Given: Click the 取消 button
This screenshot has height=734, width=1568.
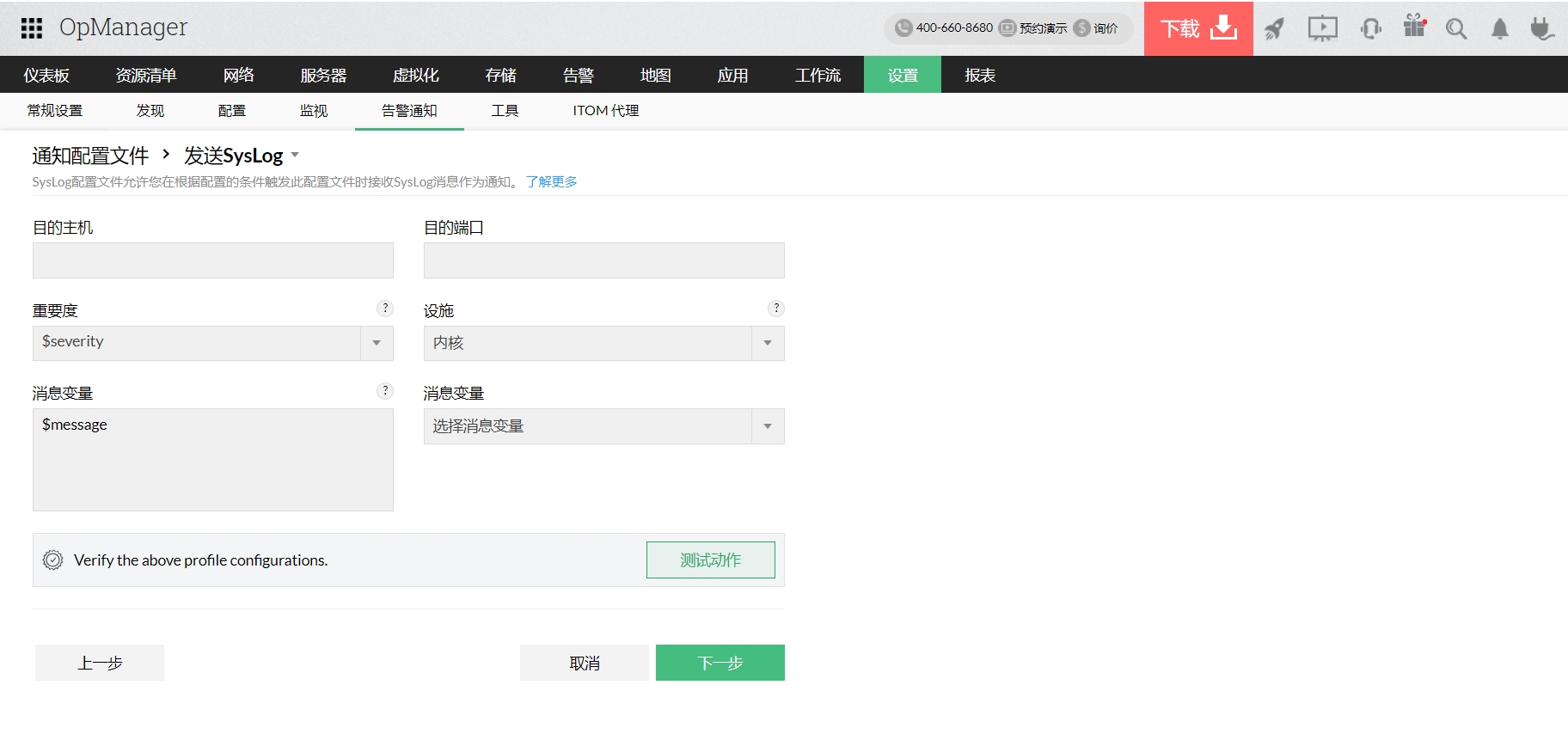Looking at the screenshot, I should point(585,663).
